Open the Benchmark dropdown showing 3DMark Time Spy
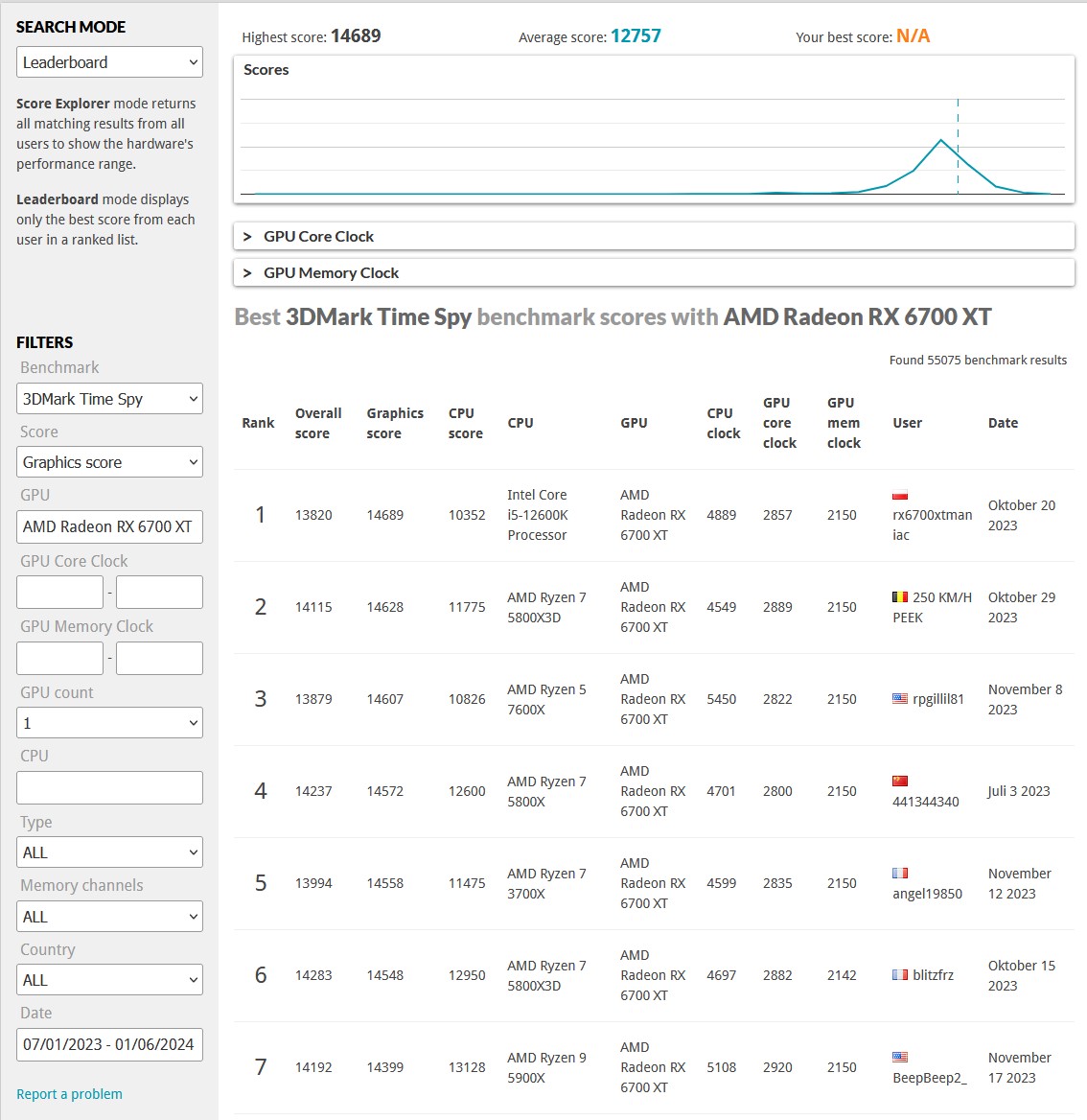This screenshot has width=1087, height=1120. [x=109, y=399]
